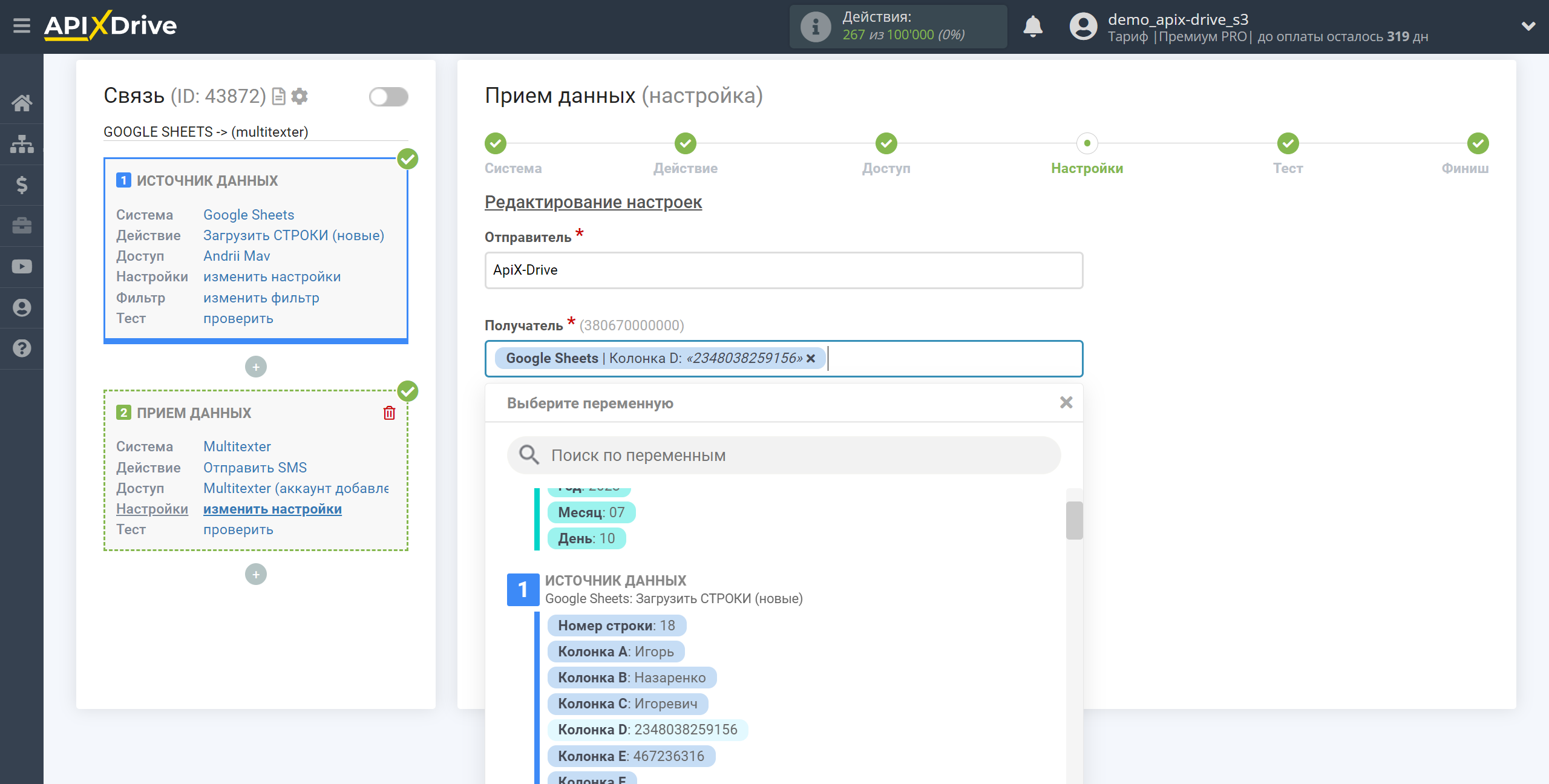Open help question-mark sidebar icon
1549x784 pixels.
coord(22,348)
